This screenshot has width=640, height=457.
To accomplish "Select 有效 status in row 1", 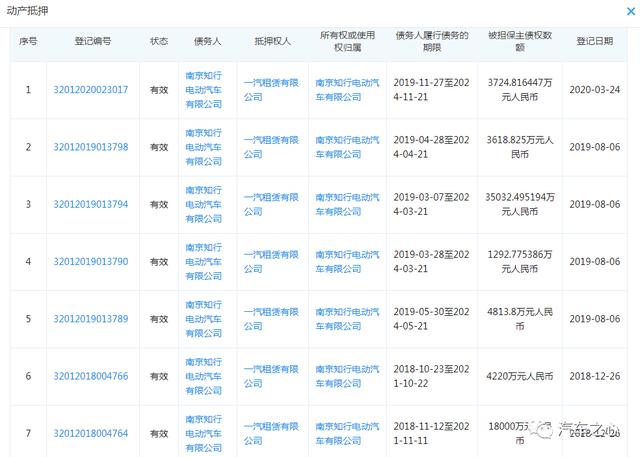I will tap(159, 90).
